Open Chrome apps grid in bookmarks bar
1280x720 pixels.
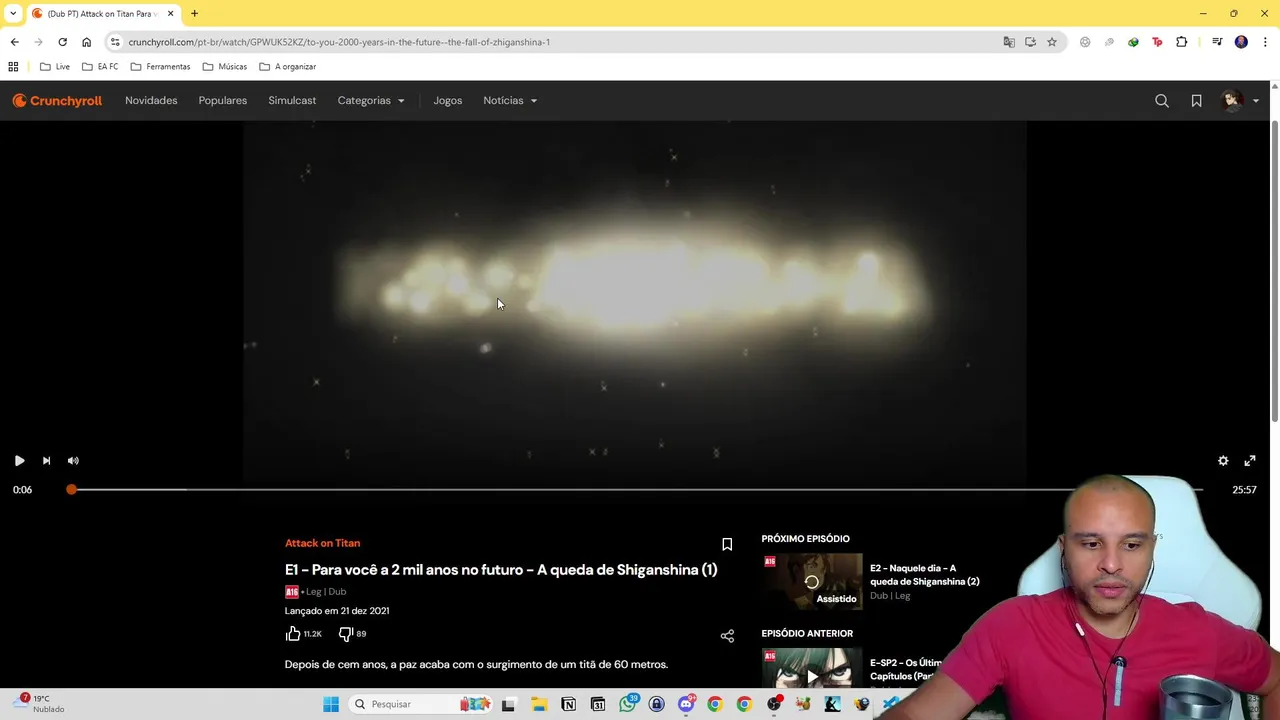pyautogui.click(x=13, y=67)
